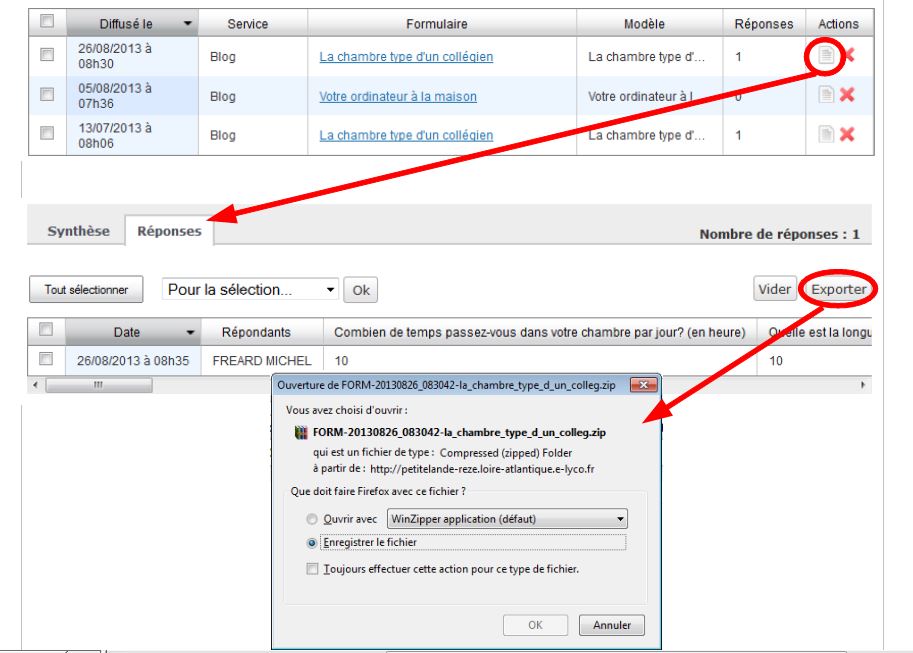This screenshot has height=653, width=913.
Task: Check the box for the 05/08/2013 row
Action: click(45, 94)
